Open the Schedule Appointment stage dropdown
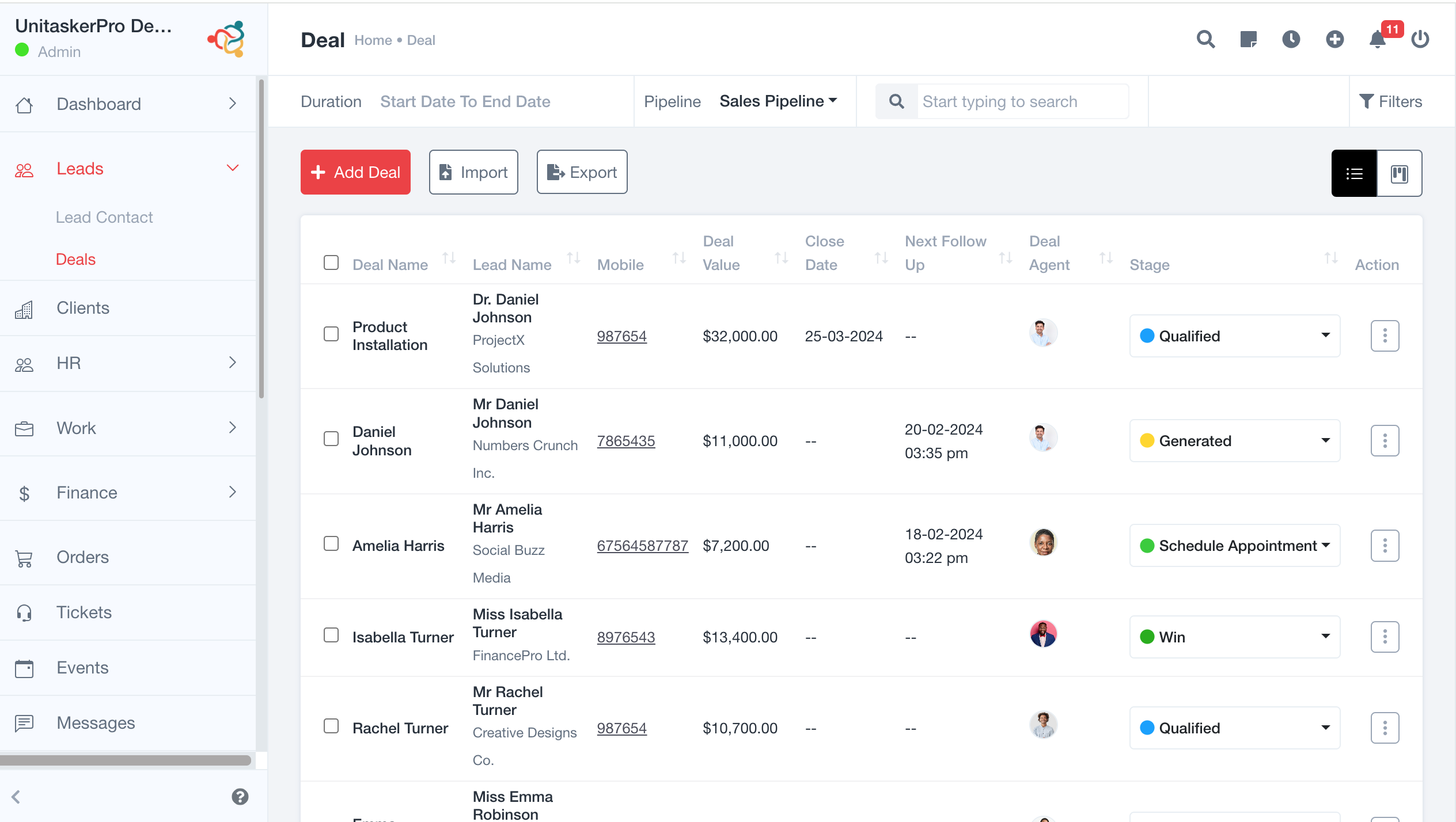The height and width of the screenshot is (822, 1456). [x=1235, y=545]
